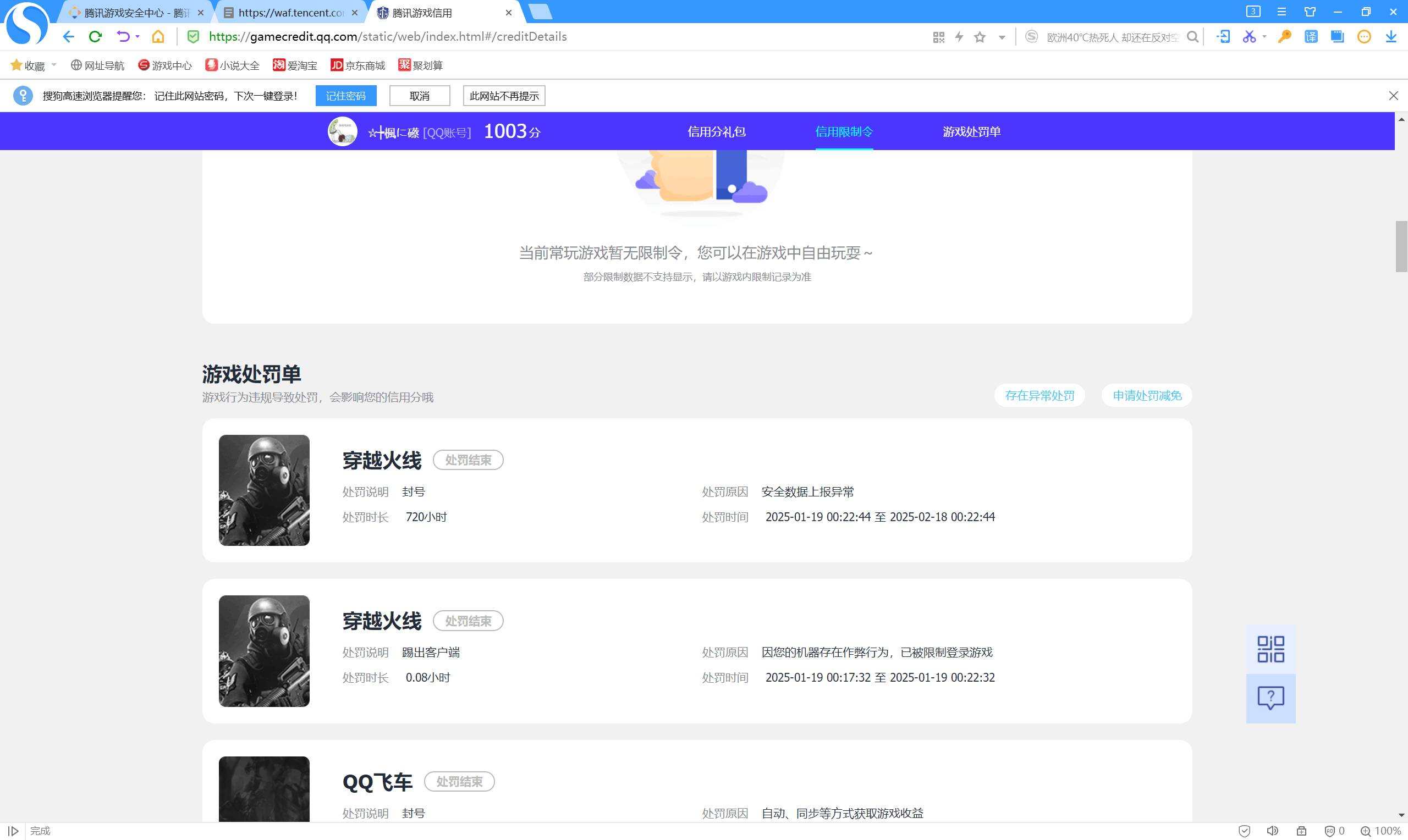Toggle the status bar sound icon
Viewport: 1408px width, 840px height.
1272,831
